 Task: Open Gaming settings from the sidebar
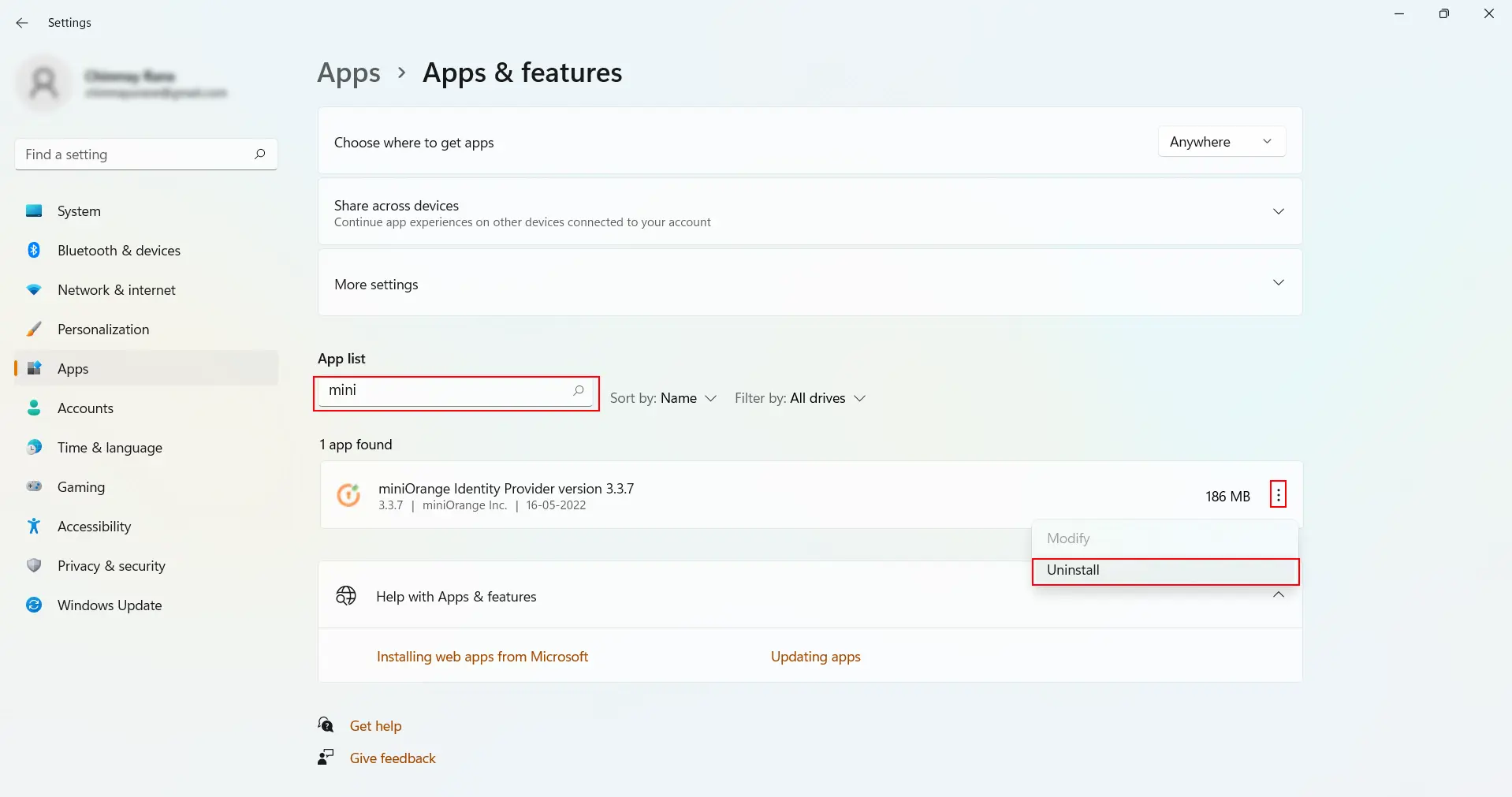tap(81, 486)
